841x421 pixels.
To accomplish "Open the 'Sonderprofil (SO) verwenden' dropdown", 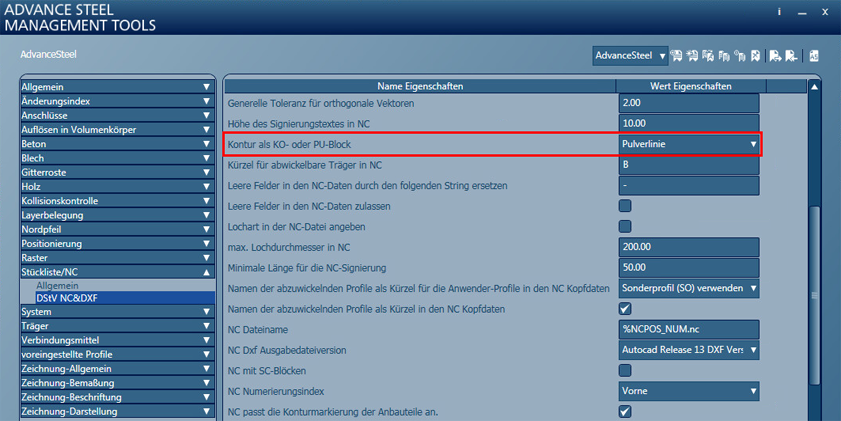I will [x=689, y=289].
